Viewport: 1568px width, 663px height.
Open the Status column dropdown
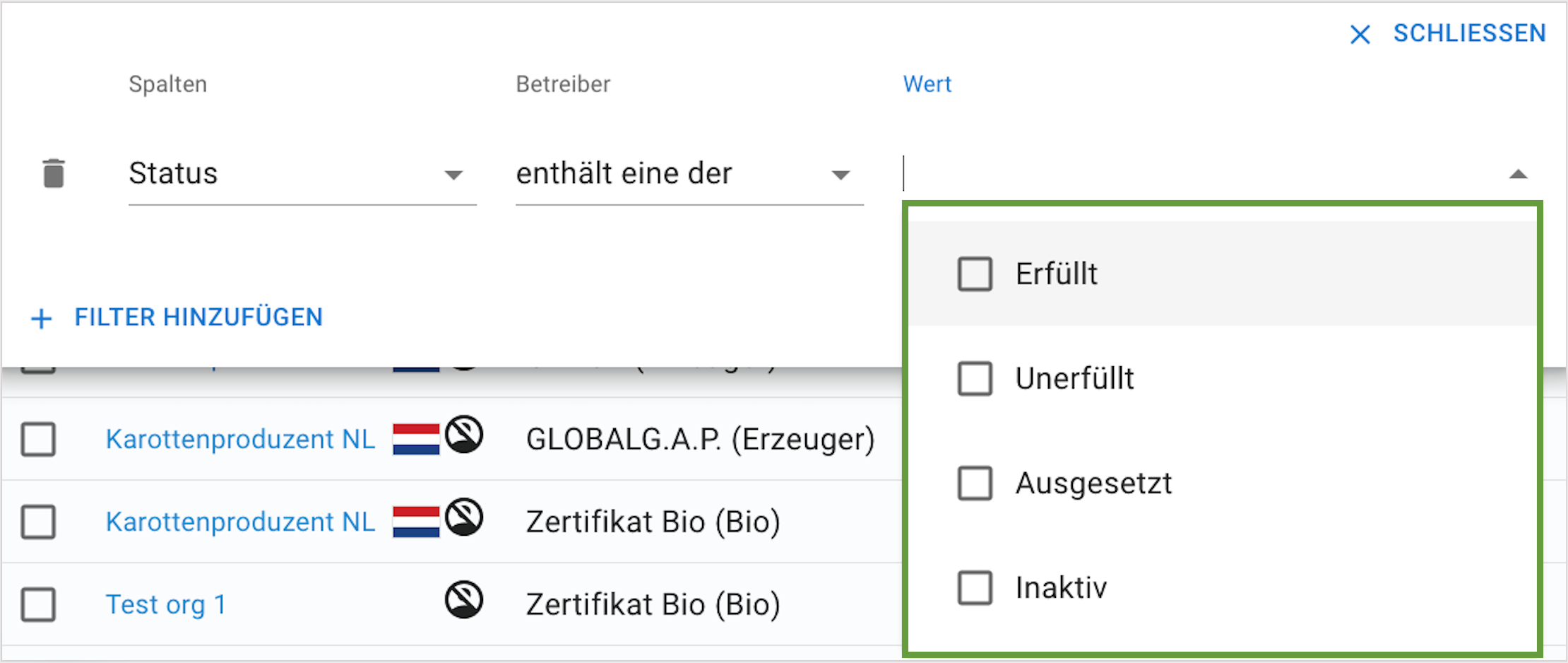[x=302, y=174]
